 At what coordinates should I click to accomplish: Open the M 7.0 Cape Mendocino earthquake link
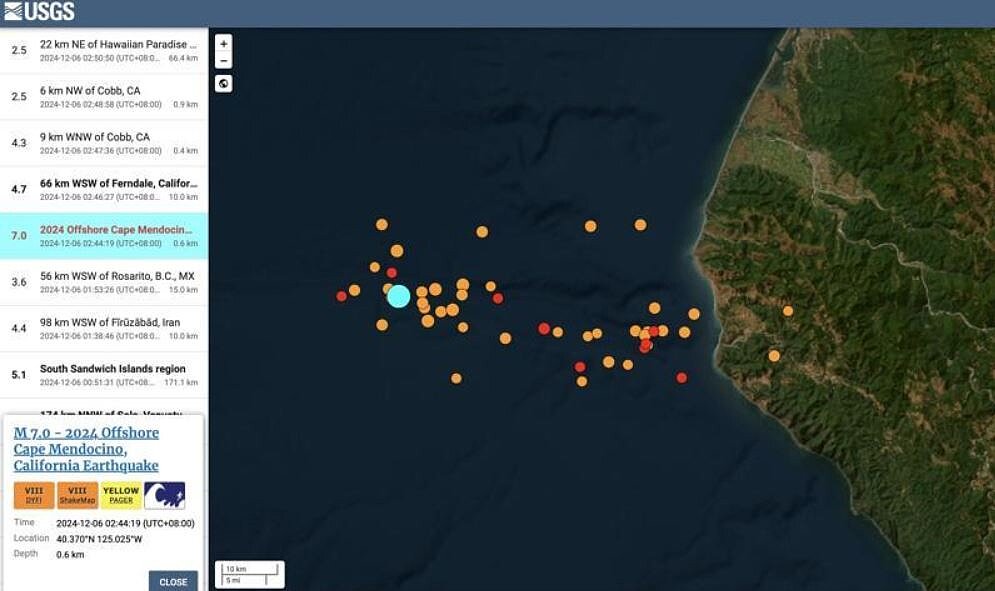pyautogui.click(x=86, y=449)
